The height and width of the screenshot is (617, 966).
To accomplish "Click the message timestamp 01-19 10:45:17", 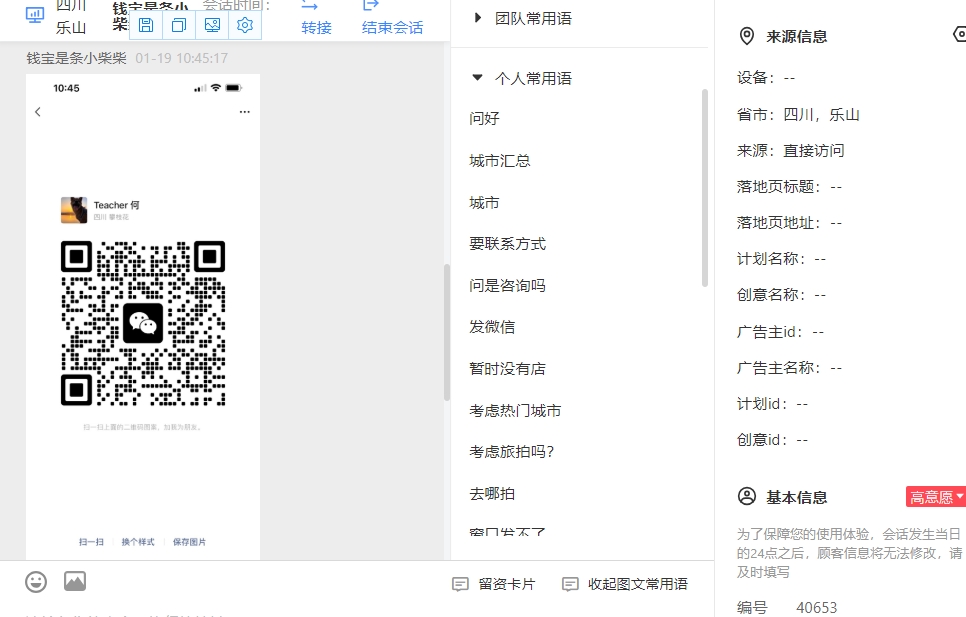I will point(182,58).
